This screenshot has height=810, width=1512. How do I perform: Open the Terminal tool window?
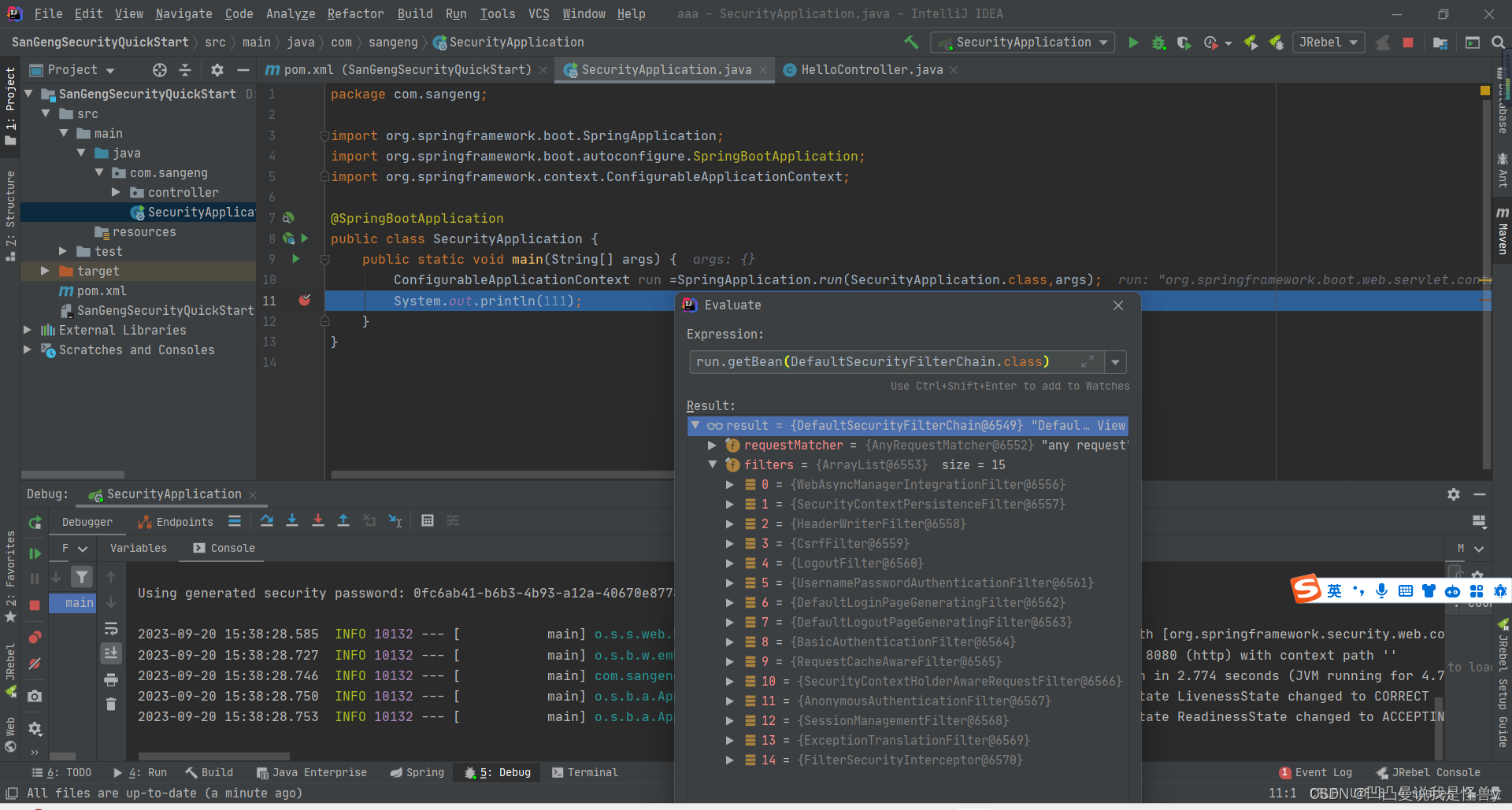tap(585, 772)
